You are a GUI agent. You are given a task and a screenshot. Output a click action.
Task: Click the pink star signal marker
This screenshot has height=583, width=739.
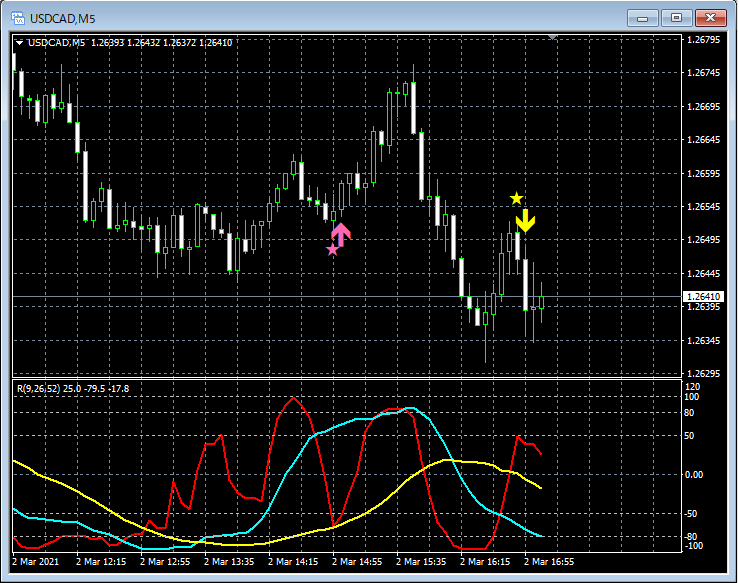(332, 250)
